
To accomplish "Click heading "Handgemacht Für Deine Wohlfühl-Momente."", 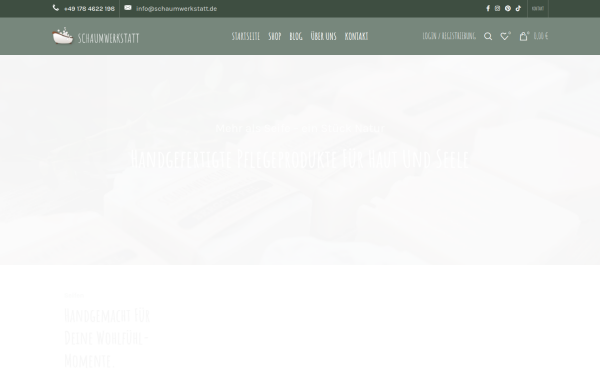I will [107, 338].
